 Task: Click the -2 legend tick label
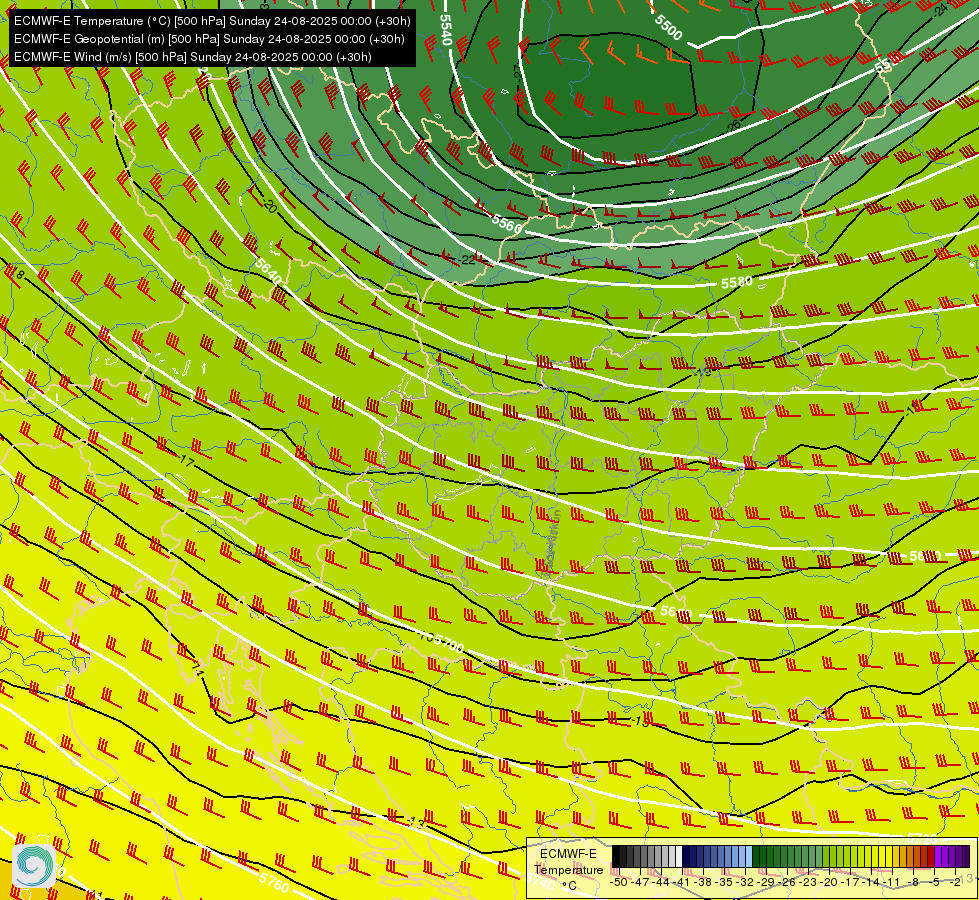[x=957, y=882]
